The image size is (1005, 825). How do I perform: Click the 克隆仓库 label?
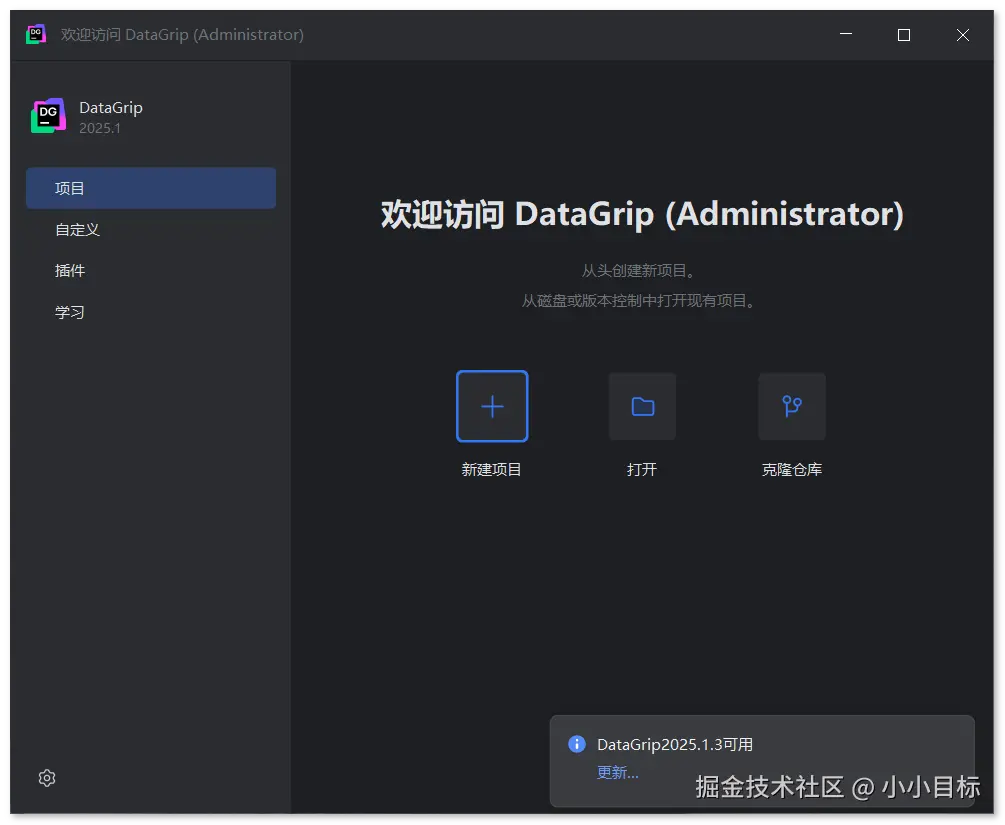tap(792, 469)
